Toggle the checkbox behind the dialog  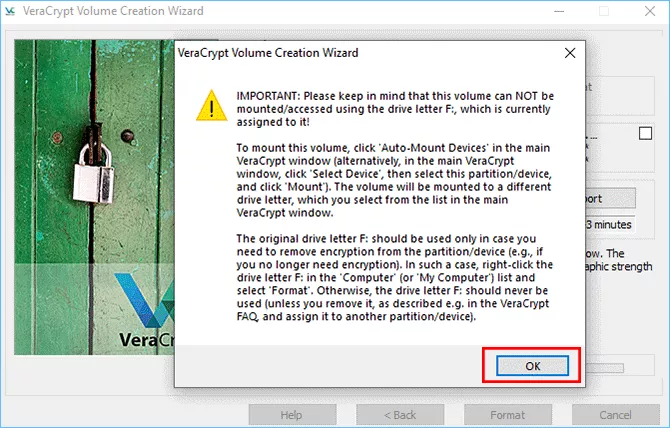click(x=645, y=133)
